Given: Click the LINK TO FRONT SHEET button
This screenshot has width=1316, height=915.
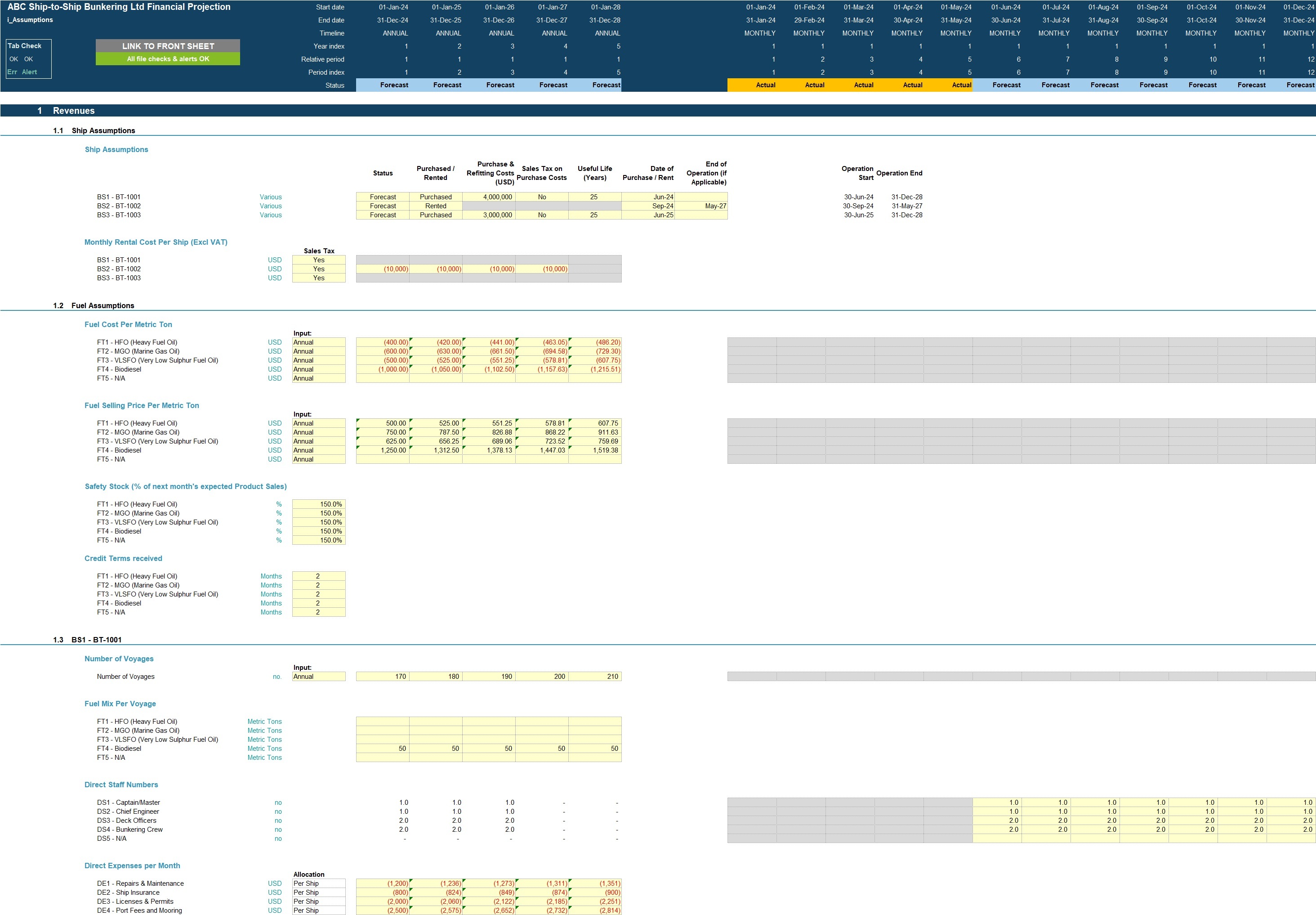Looking at the screenshot, I should 168,46.
